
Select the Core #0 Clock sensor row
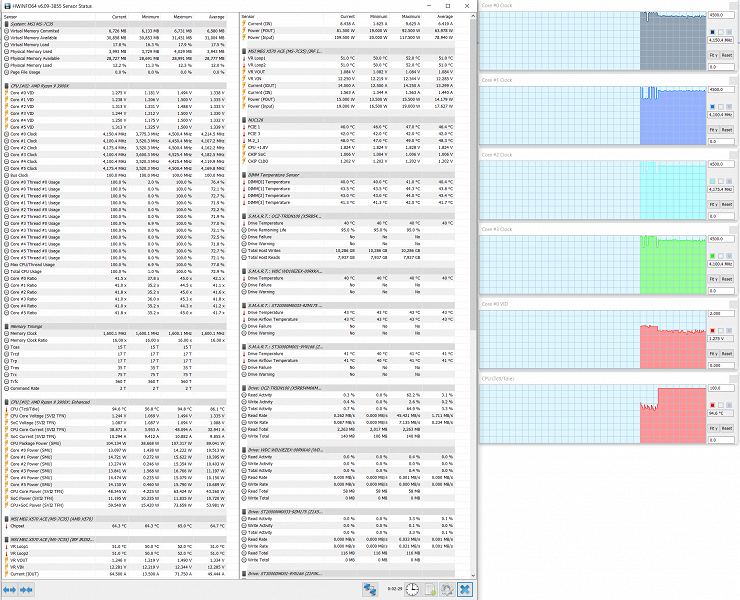pos(115,134)
